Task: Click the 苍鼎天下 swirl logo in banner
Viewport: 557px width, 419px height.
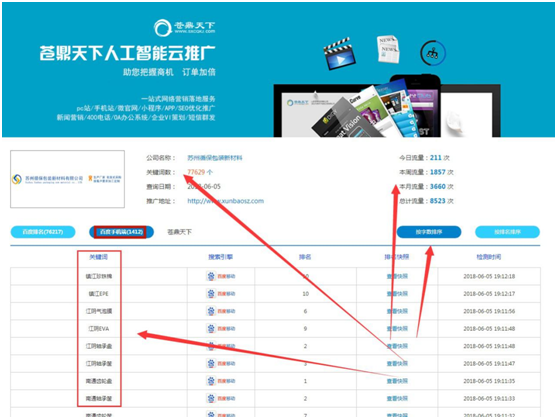Action: [163, 28]
